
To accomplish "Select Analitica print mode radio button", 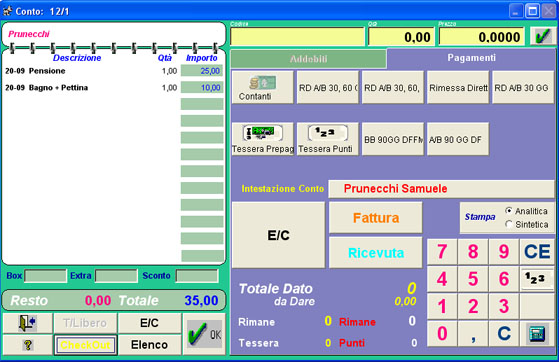I will click(x=509, y=211).
